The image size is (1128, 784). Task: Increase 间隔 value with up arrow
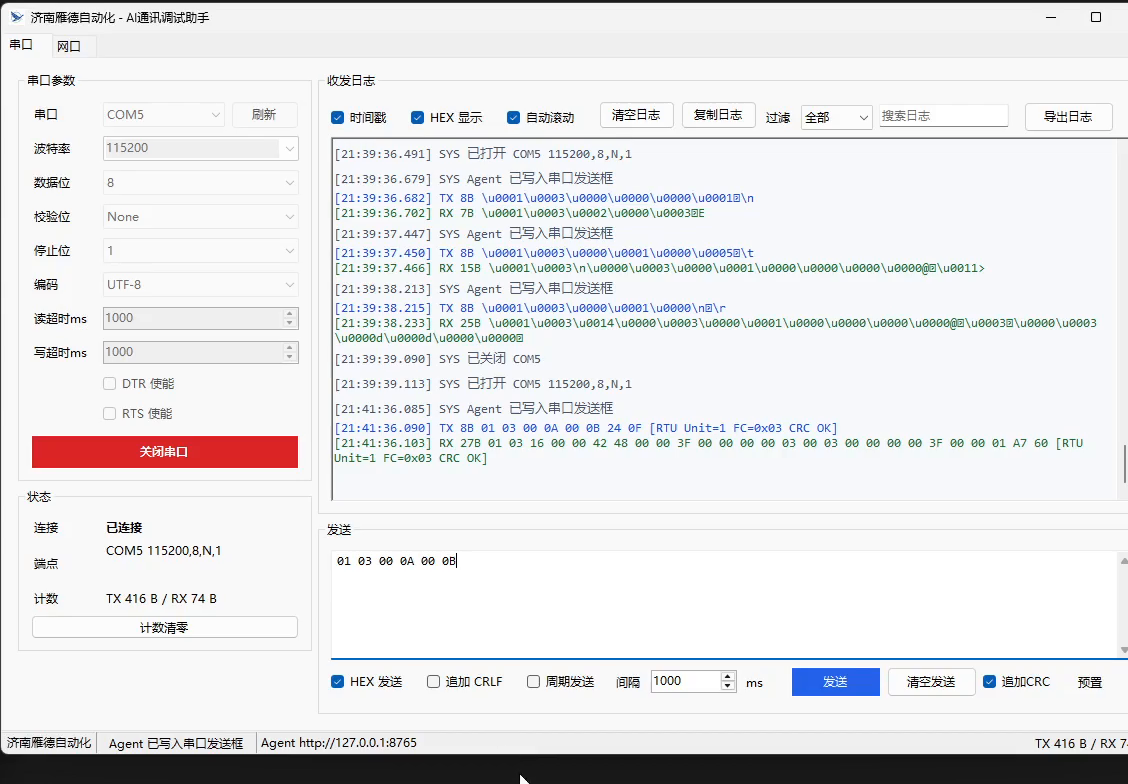click(728, 676)
